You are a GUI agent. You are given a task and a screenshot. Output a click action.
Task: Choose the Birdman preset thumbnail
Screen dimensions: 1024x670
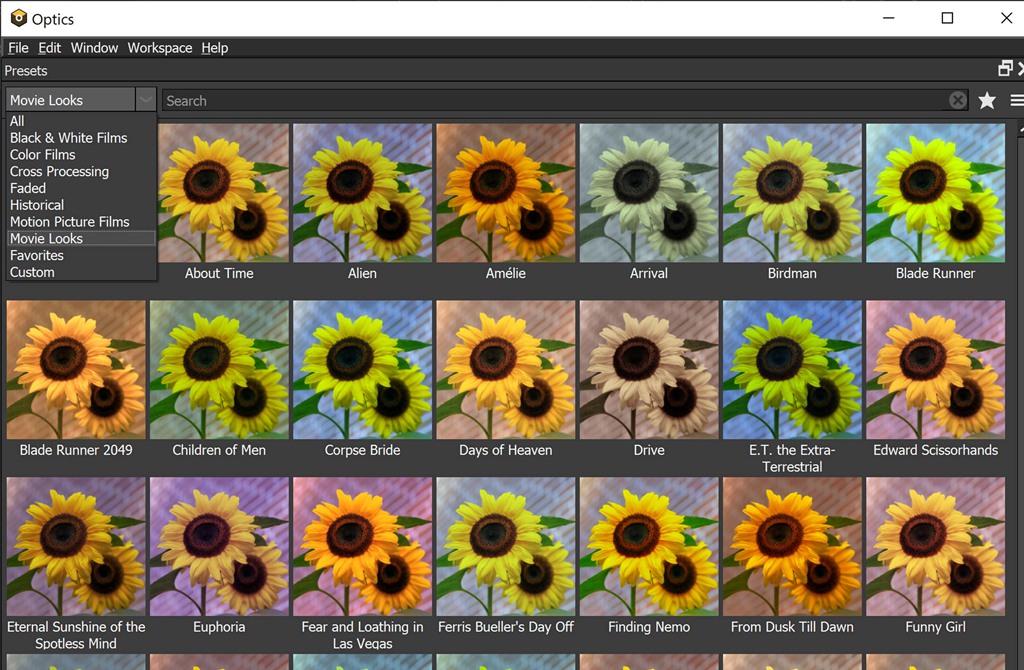pyautogui.click(x=792, y=193)
